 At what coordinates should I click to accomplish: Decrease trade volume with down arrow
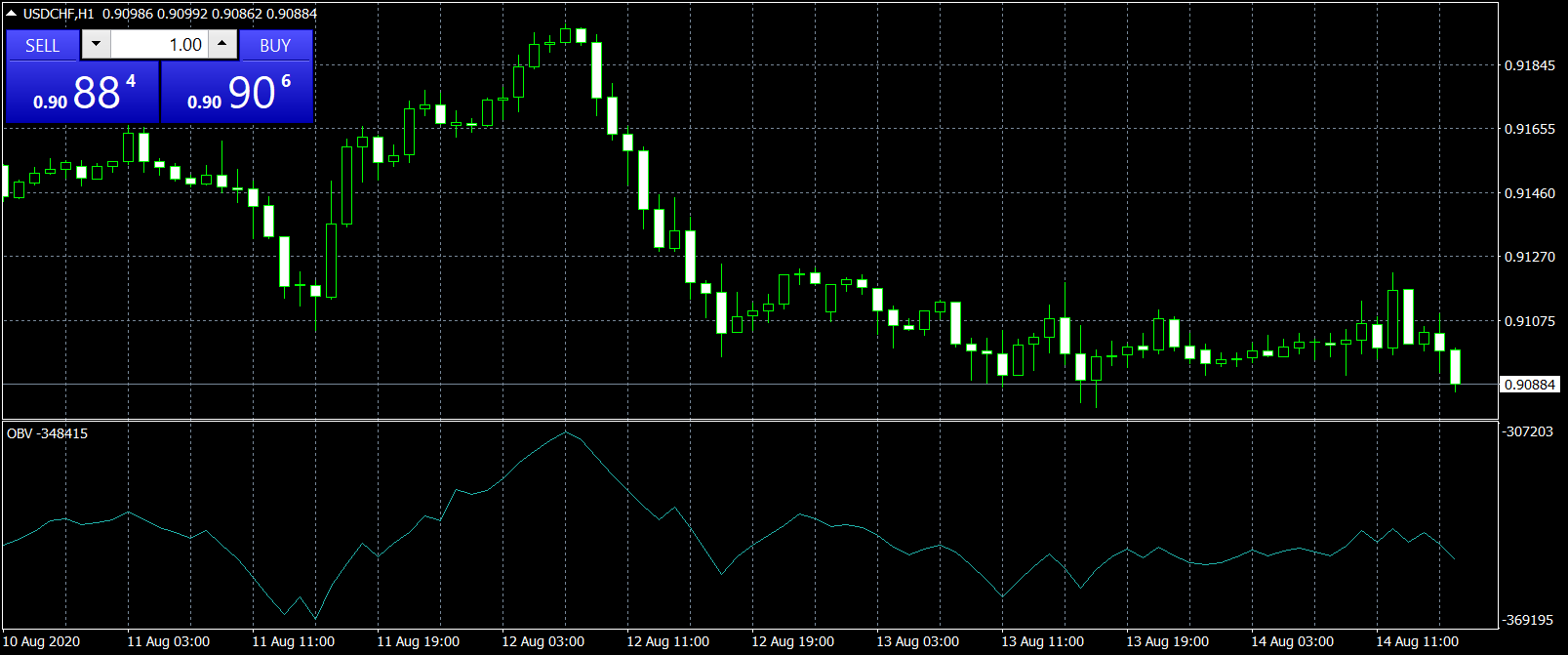pyautogui.click(x=96, y=44)
